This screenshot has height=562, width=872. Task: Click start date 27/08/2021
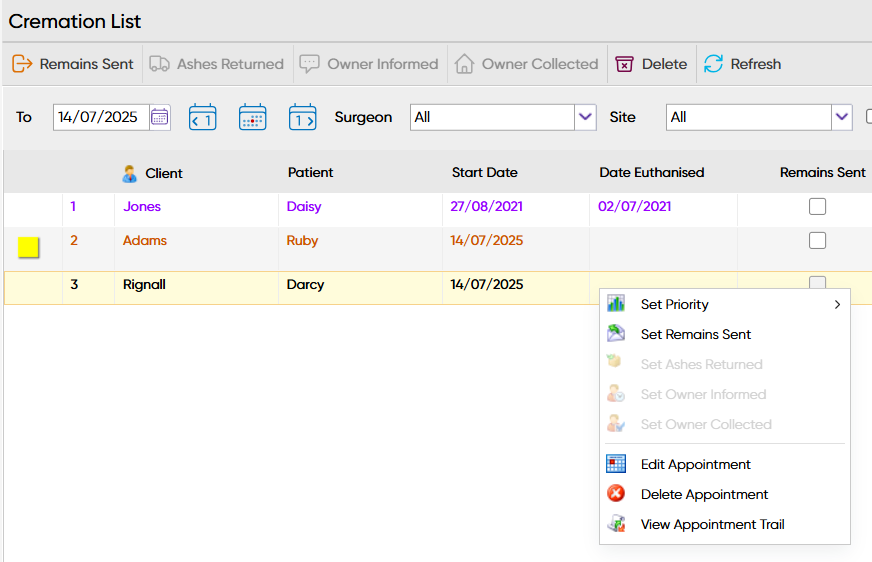click(x=486, y=206)
